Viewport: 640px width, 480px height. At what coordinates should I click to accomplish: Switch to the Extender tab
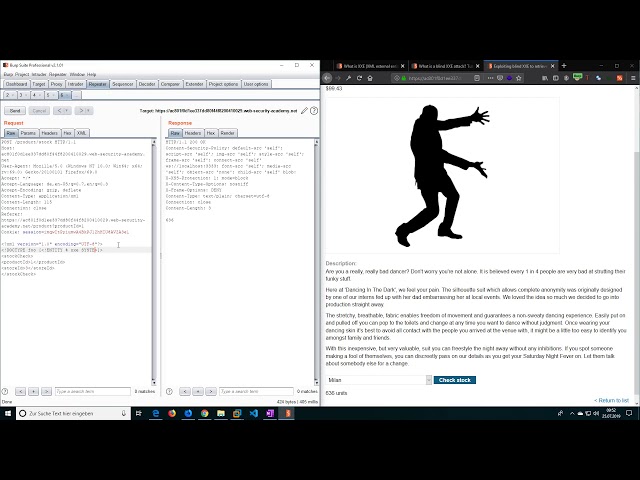194,84
